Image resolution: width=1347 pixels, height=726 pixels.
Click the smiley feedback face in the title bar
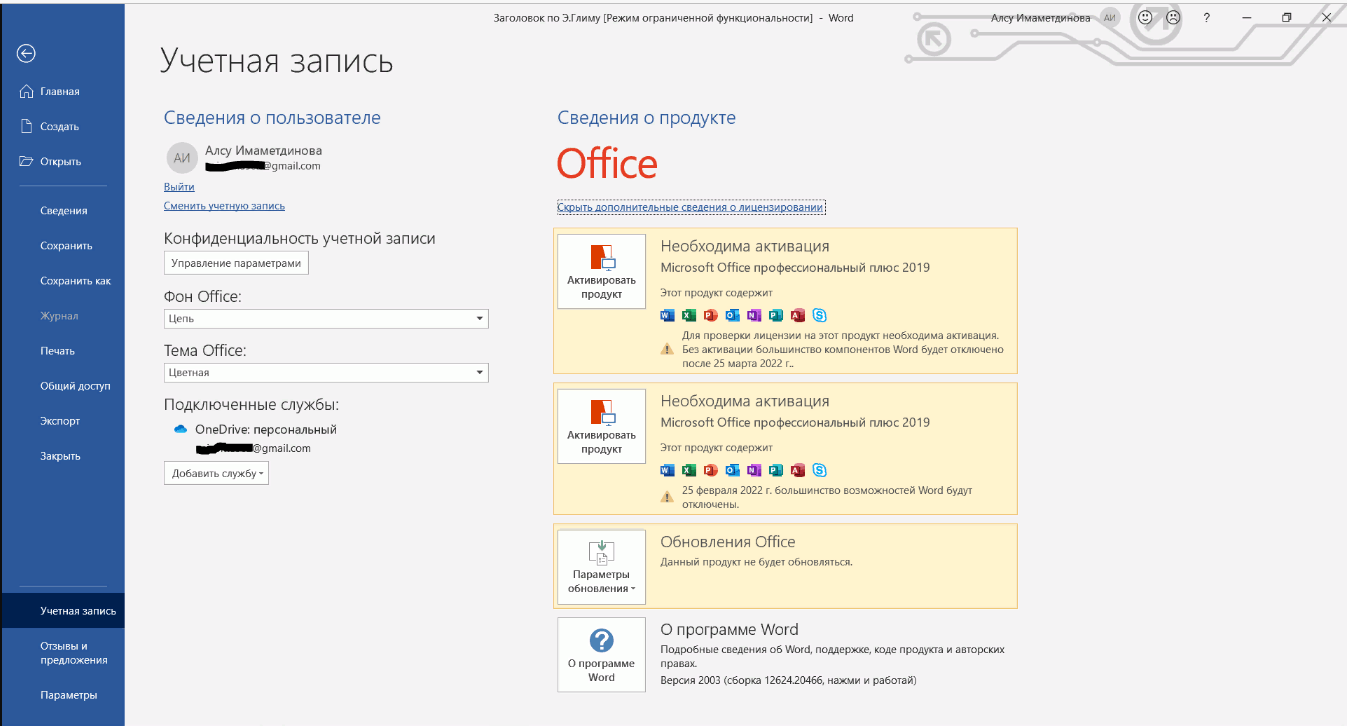[x=1146, y=17]
